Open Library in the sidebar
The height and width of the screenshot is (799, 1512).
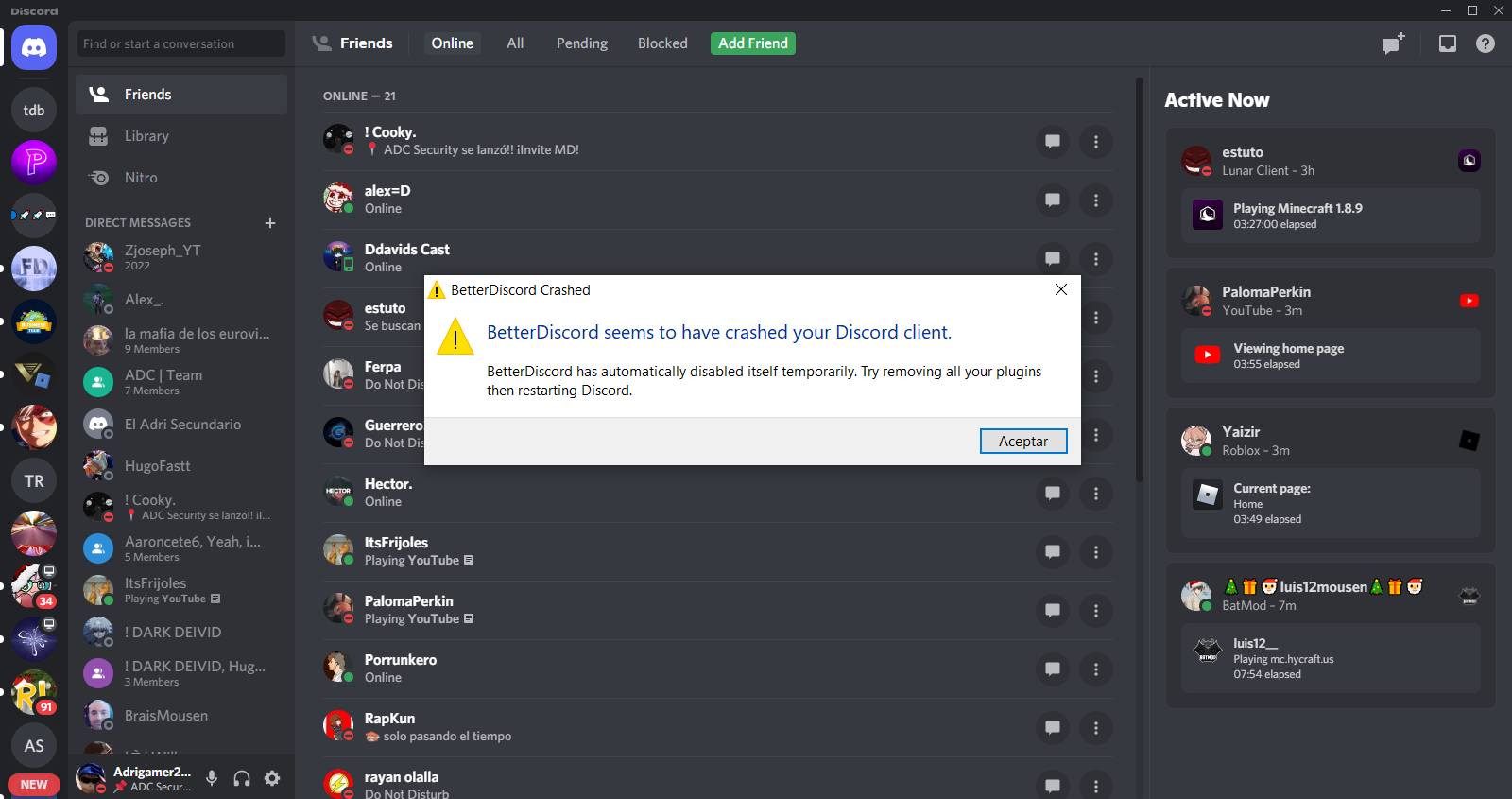181,136
